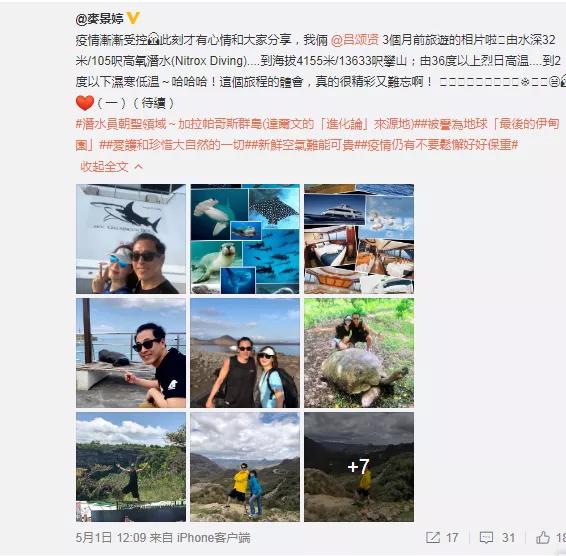566x556 pixels.
Task: Open the giant tortoise photo
Action: tap(359, 353)
